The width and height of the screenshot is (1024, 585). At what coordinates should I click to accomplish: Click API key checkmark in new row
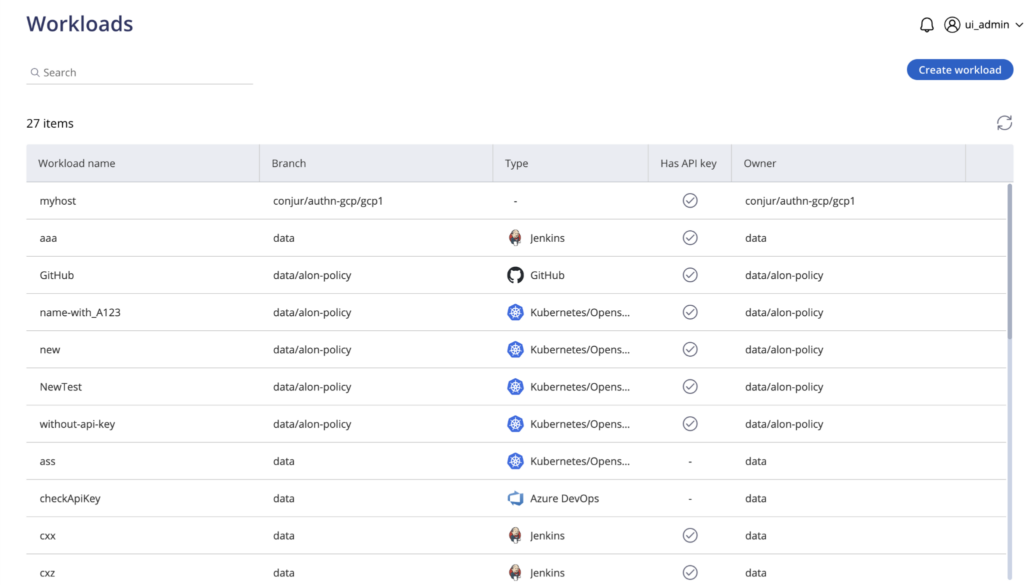pos(690,349)
